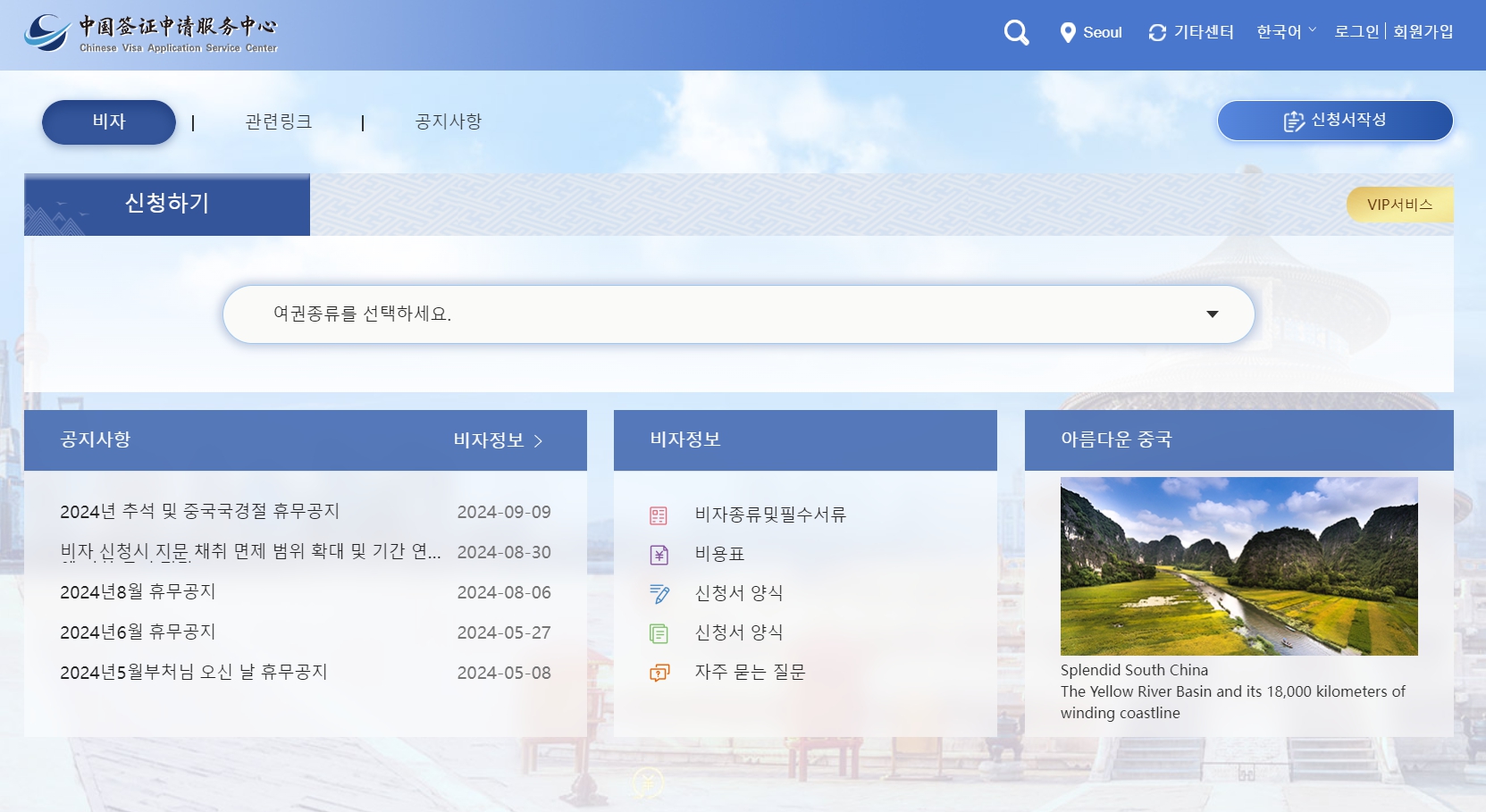
Task: Select the 비자 tab
Action: tap(108, 121)
